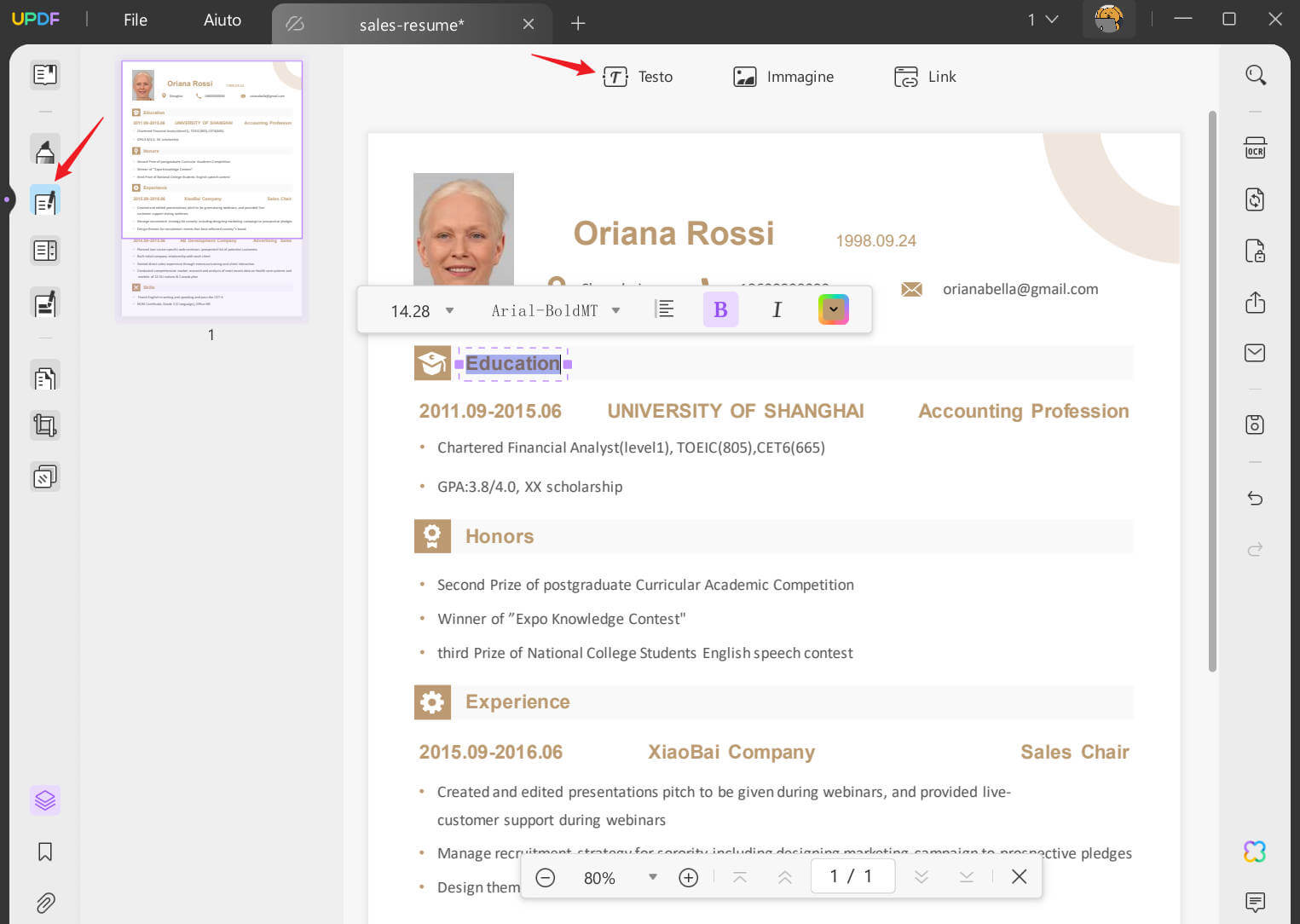Click the UNIVERSITY OF SHANGHAI text
Viewport: 1300px width, 924px height.
[x=736, y=411]
